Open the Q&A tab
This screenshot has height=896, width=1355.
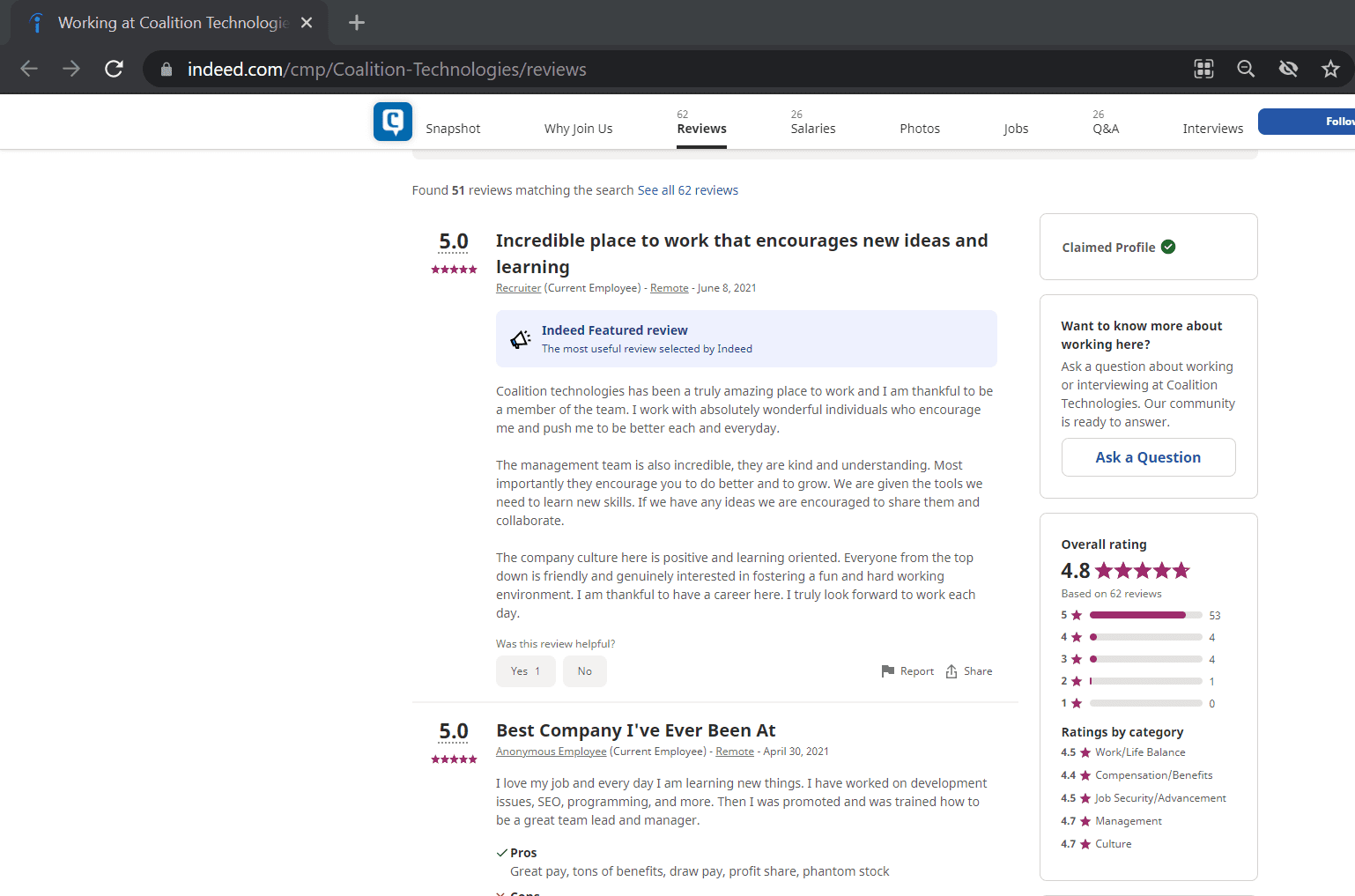tap(1106, 129)
